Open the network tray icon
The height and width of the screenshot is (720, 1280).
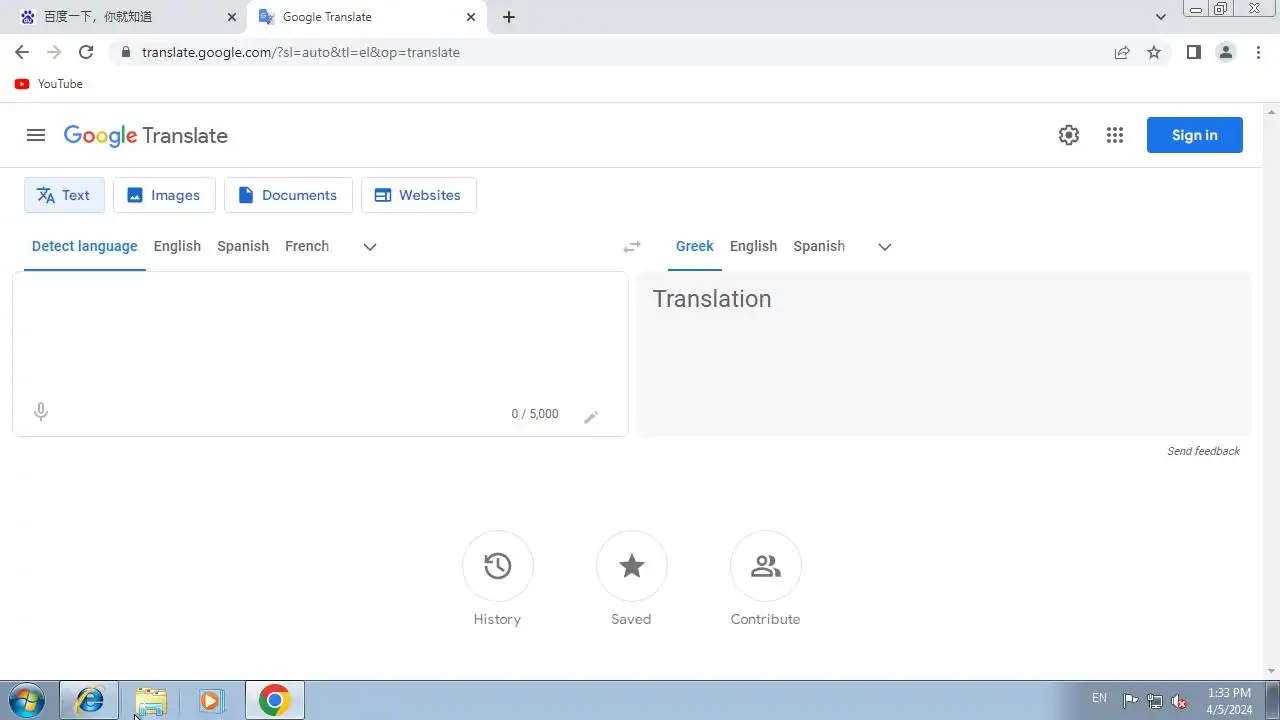(1155, 701)
